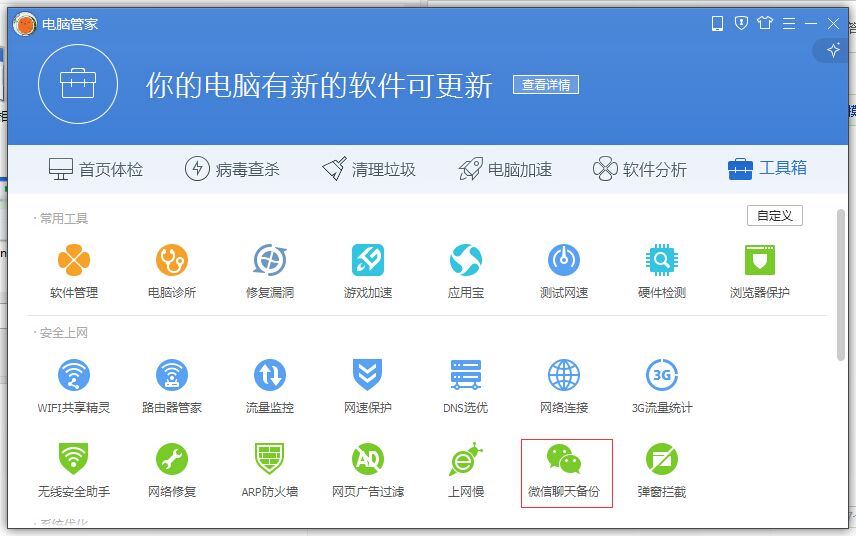
Task: Click the 你的电脑有新的软件可更新 headline
Action: [319, 85]
